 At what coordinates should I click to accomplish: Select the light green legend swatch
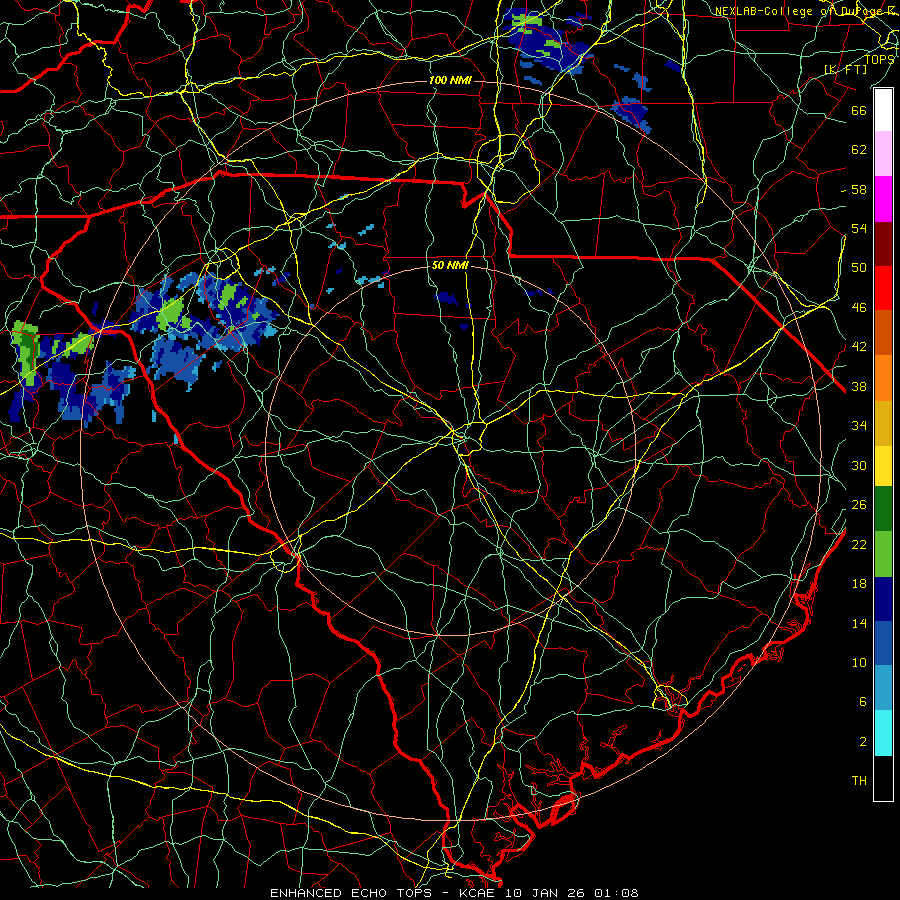883,554
